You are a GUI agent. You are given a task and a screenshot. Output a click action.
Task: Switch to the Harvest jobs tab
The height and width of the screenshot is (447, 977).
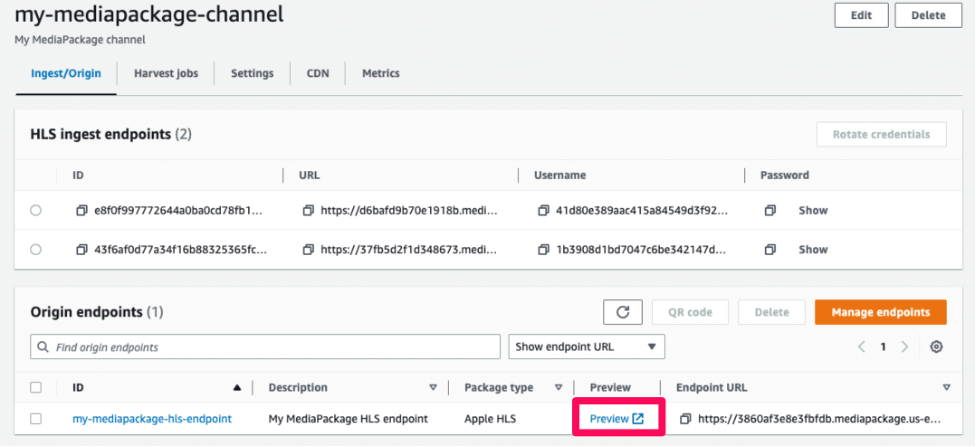[x=166, y=73]
